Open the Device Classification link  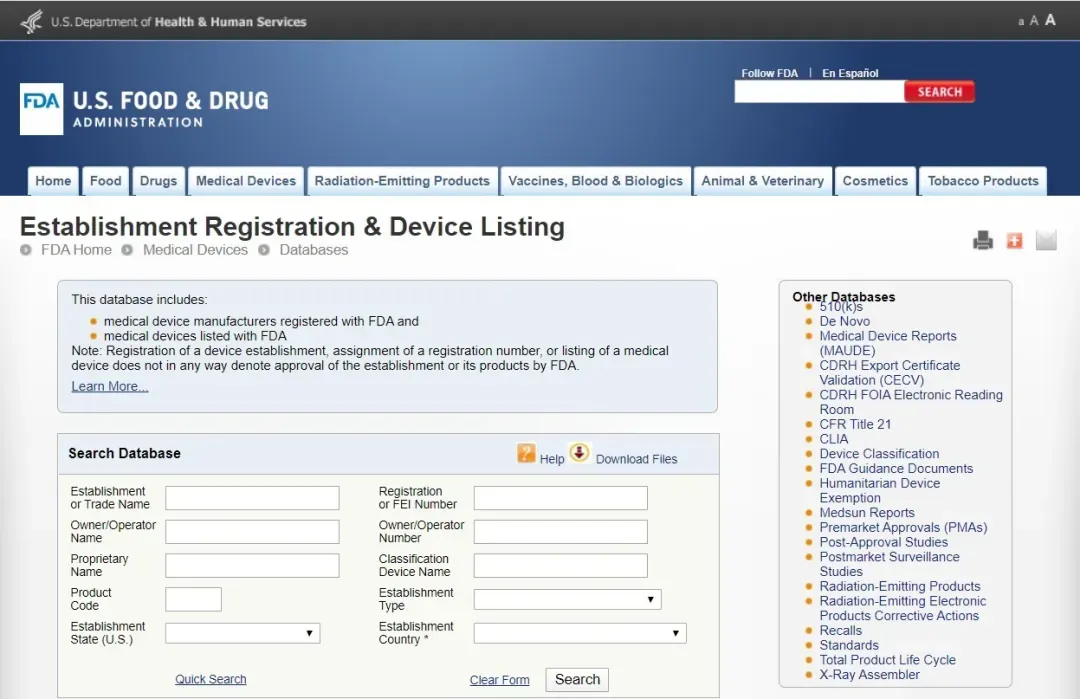879,454
